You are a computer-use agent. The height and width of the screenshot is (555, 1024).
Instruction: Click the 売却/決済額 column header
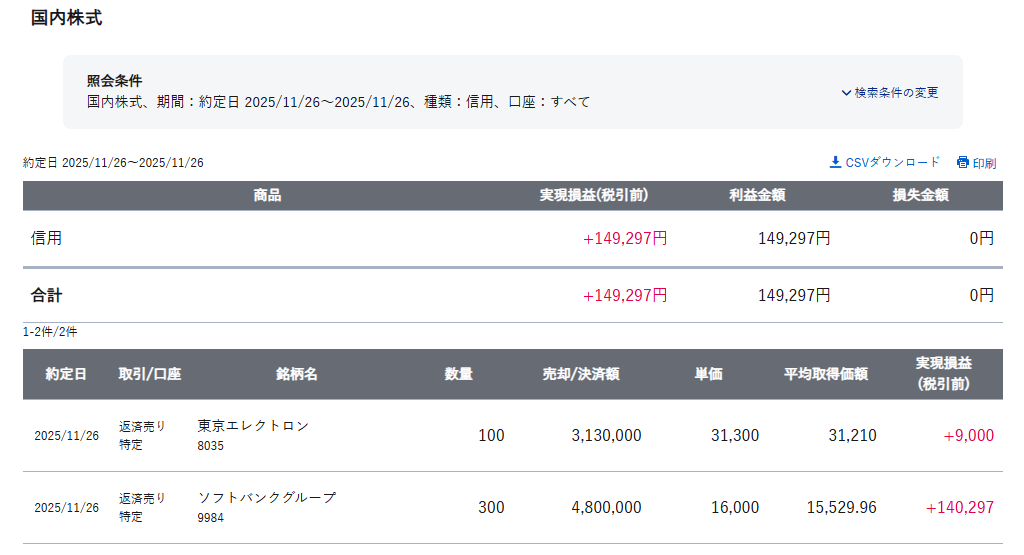[581, 374]
